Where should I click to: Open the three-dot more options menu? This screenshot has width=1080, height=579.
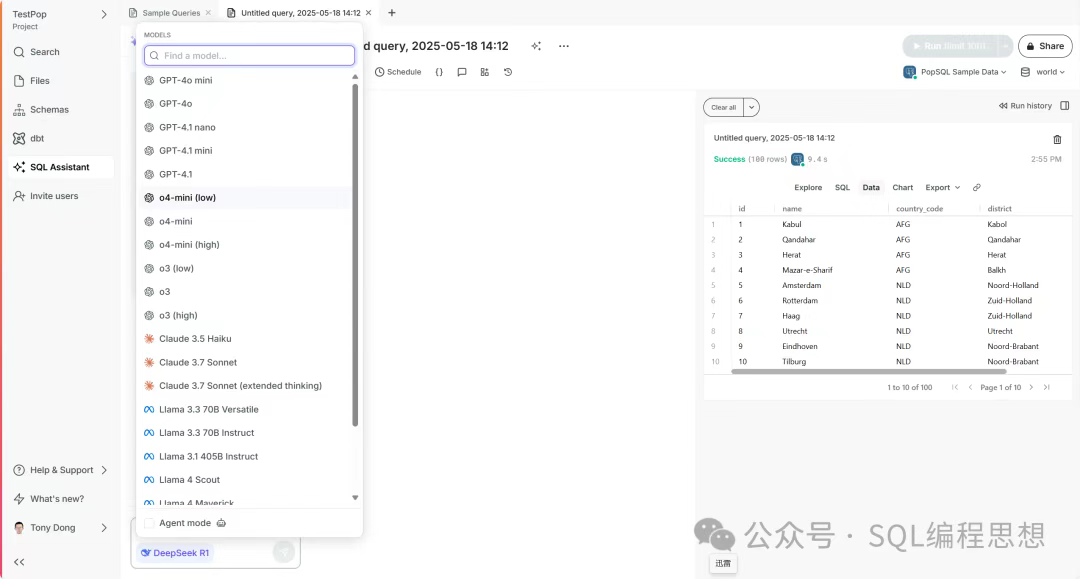pos(564,46)
